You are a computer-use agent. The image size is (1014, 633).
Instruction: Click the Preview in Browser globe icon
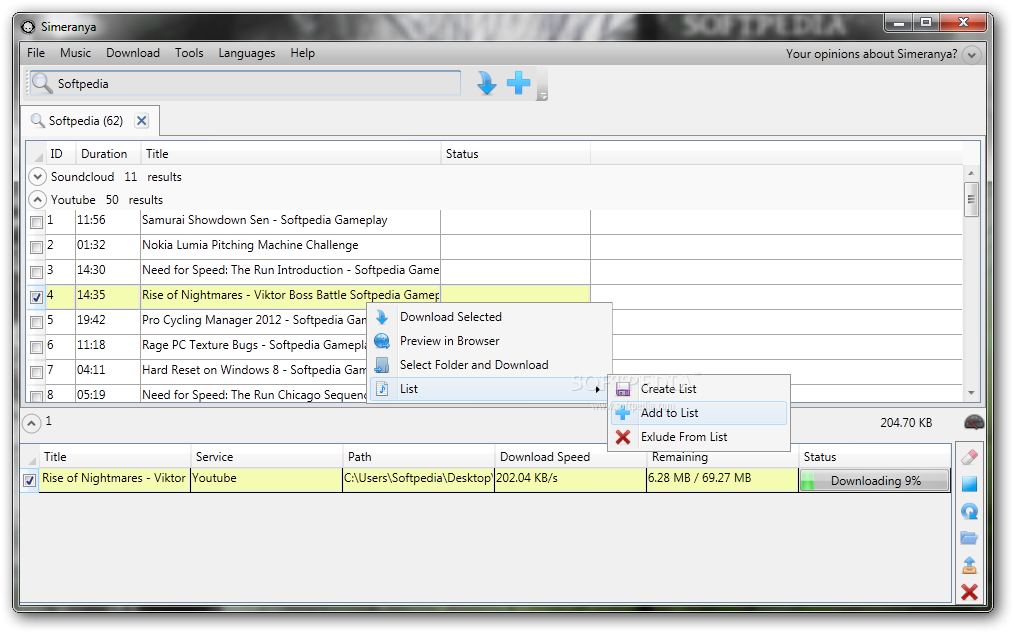pyautogui.click(x=382, y=341)
